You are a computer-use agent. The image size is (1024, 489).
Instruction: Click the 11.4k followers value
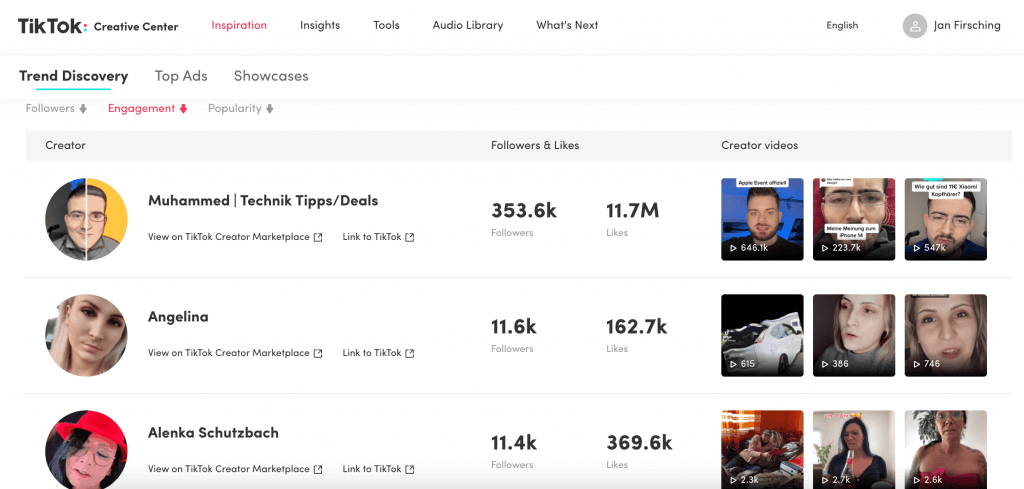coord(514,443)
